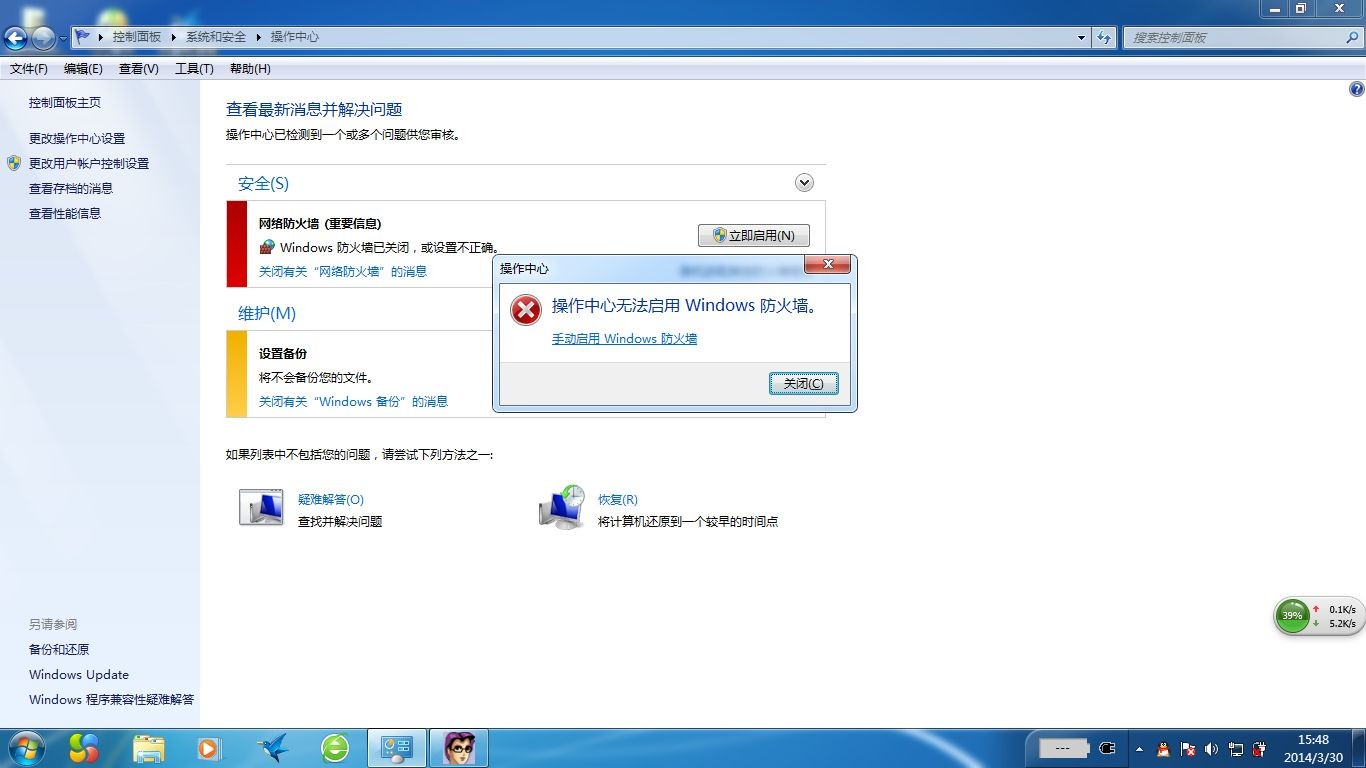Click the back navigation arrow button
The height and width of the screenshot is (768, 1366).
point(16,38)
